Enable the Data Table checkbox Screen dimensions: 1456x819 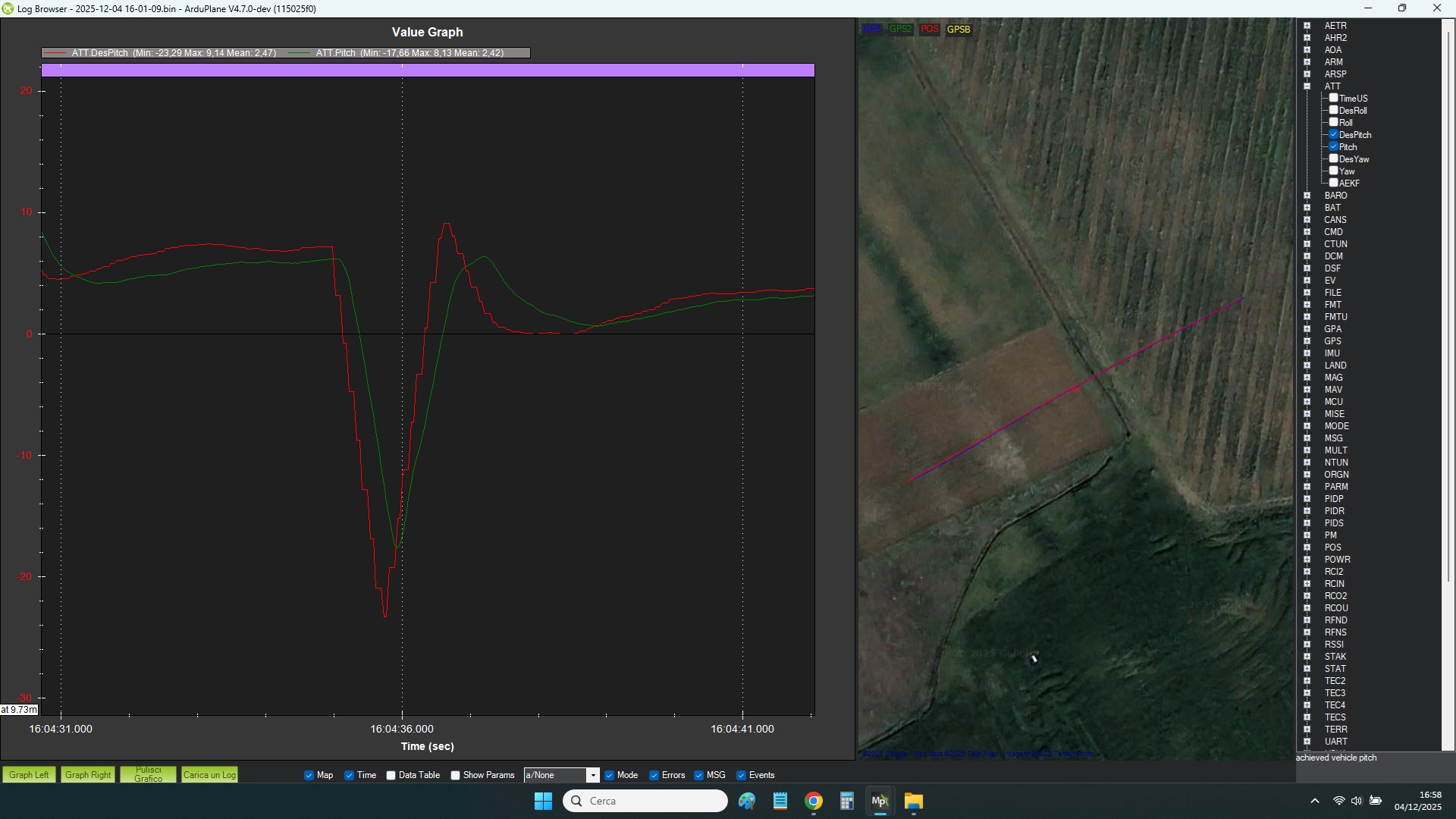tap(391, 775)
